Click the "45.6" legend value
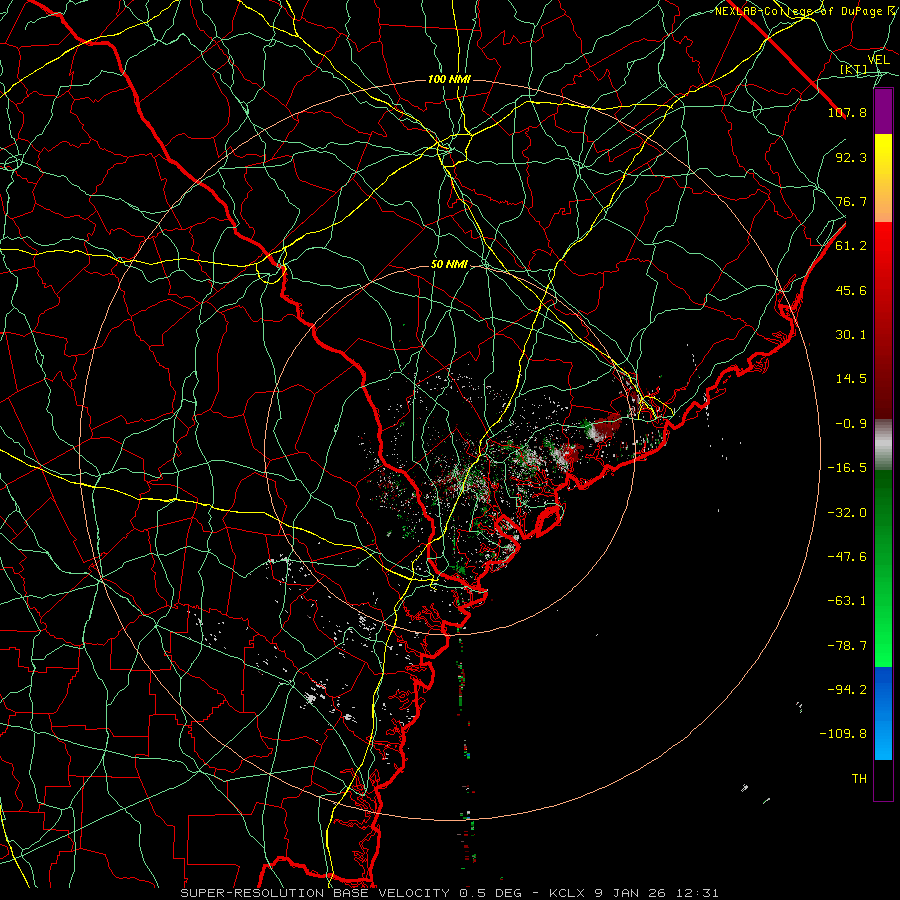900x900 pixels. pyautogui.click(x=851, y=290)
